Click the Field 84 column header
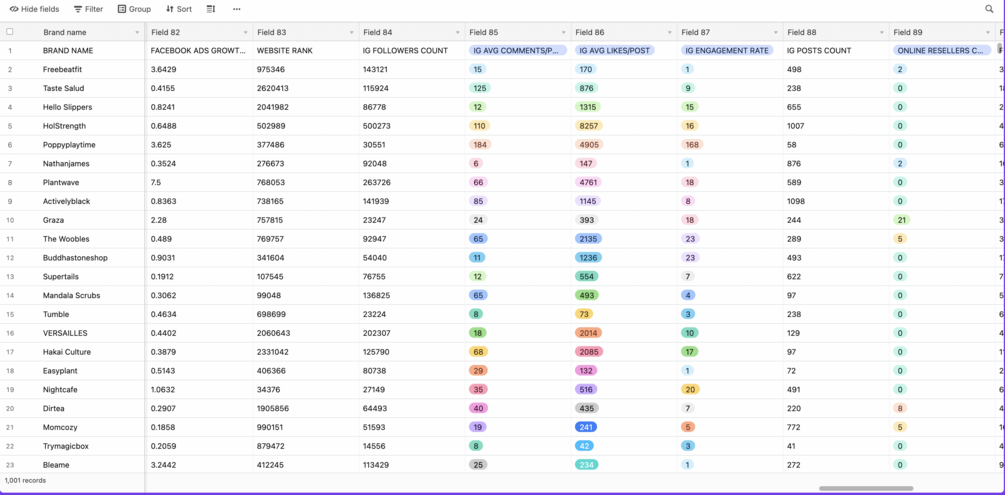 [412, 32]
